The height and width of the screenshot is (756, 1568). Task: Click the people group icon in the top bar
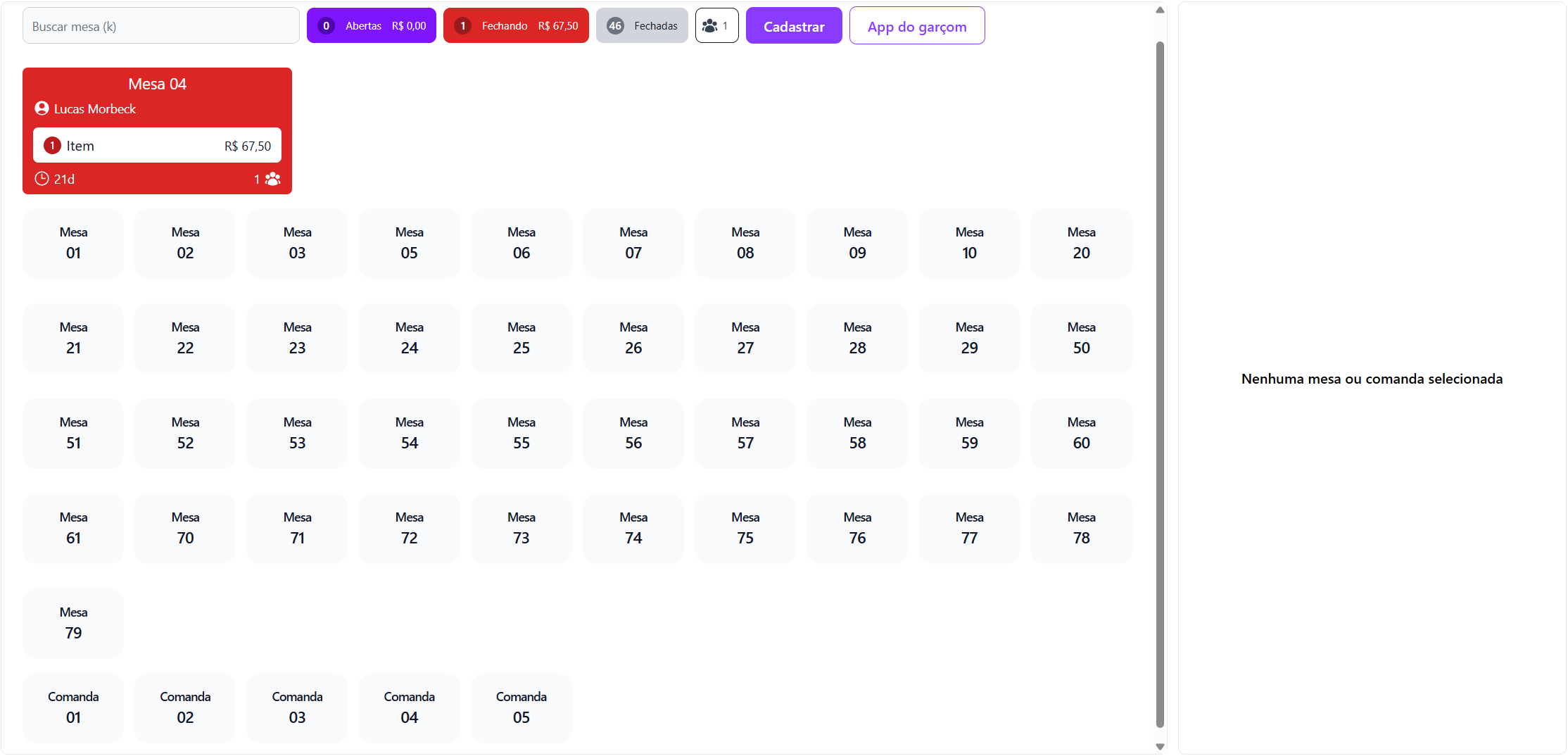pos(711,26)
